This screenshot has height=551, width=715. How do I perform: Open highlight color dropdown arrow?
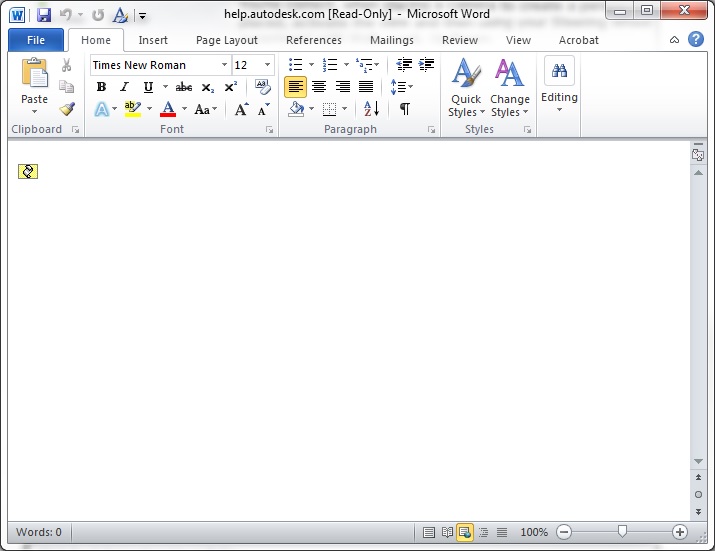click(150, 109)
